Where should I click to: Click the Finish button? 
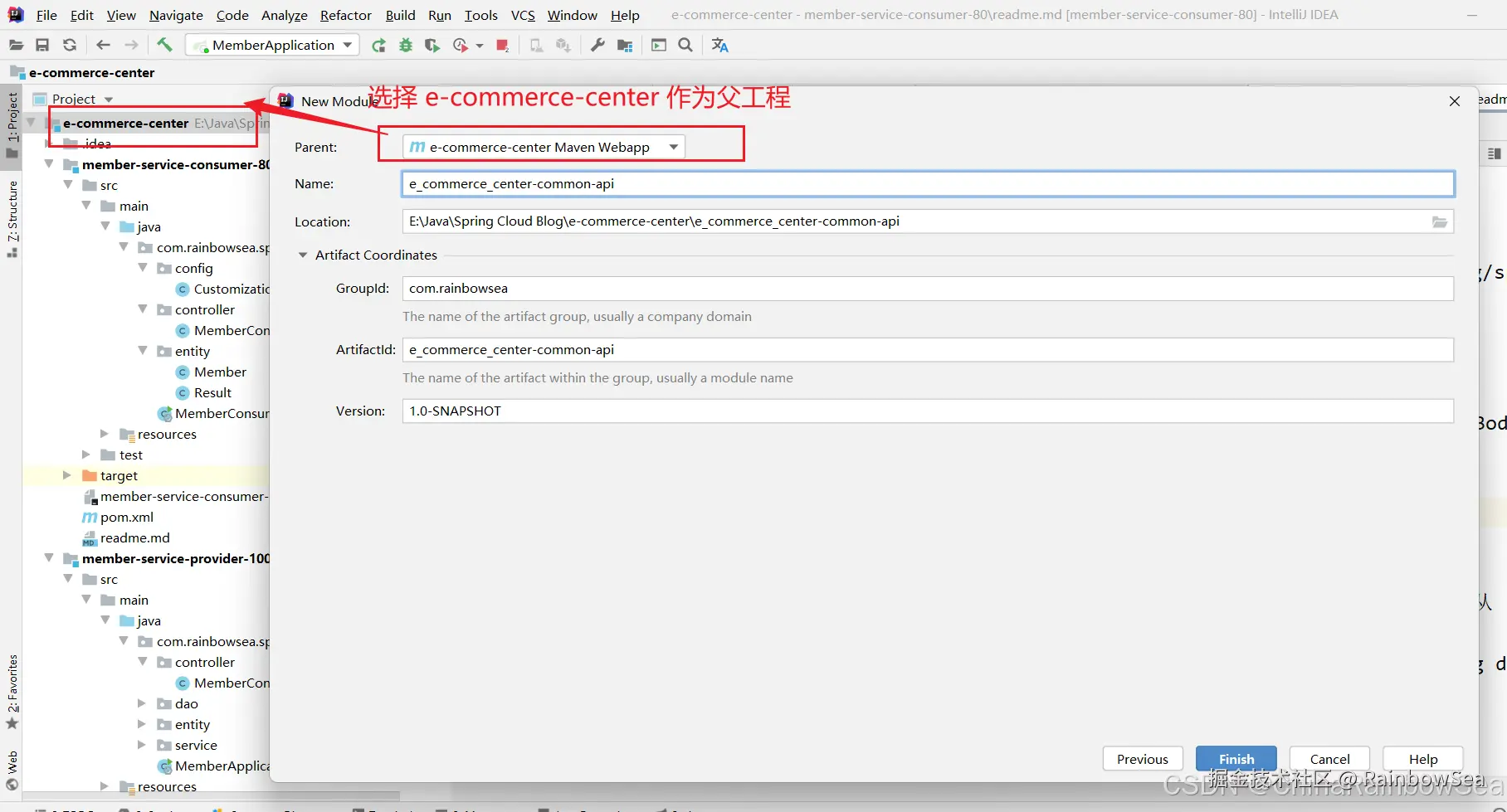coord(1236,759)
